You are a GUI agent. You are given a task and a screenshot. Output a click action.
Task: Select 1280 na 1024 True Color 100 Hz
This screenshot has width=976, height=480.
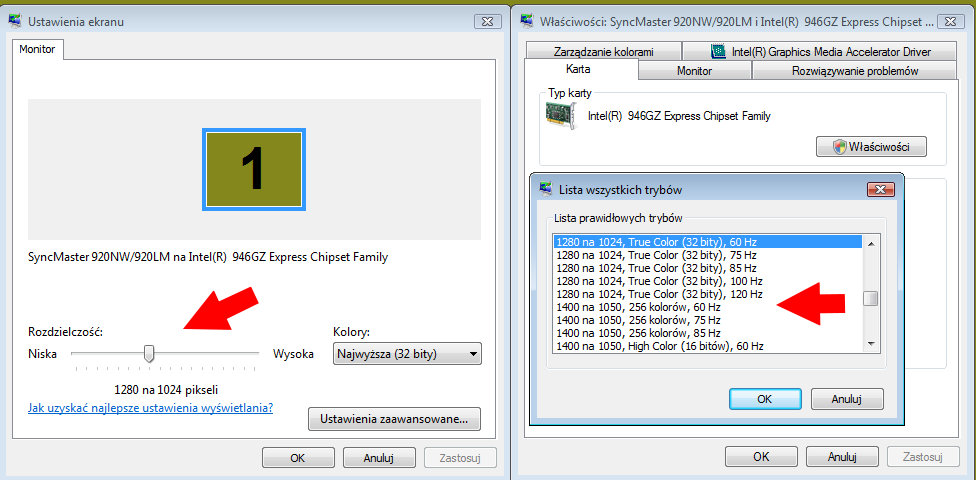click(708, 281)
